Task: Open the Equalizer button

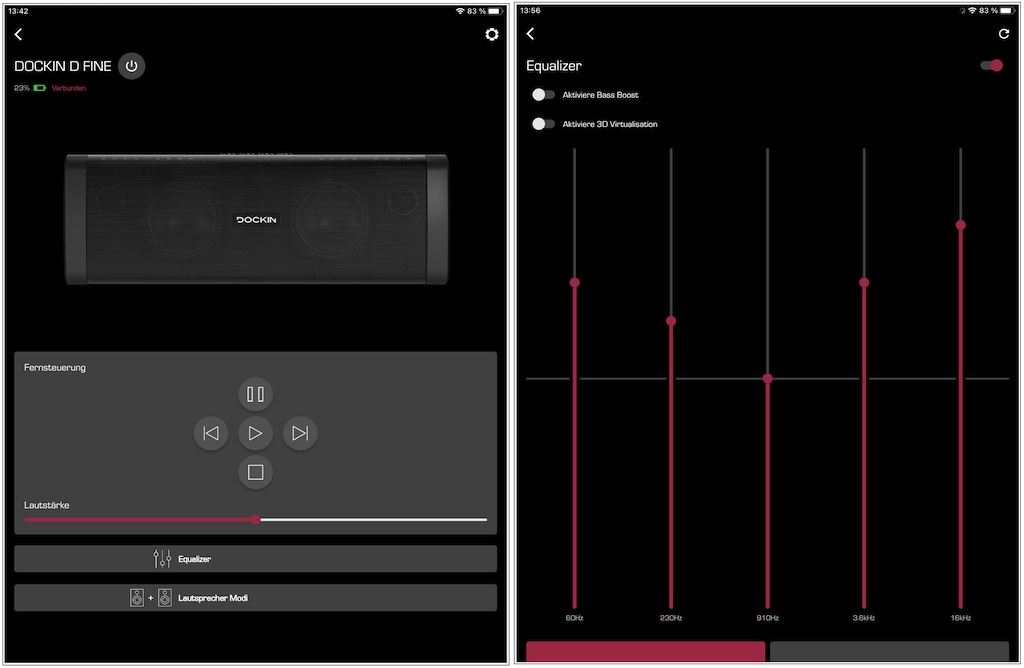Action: [x=255, y=559]
